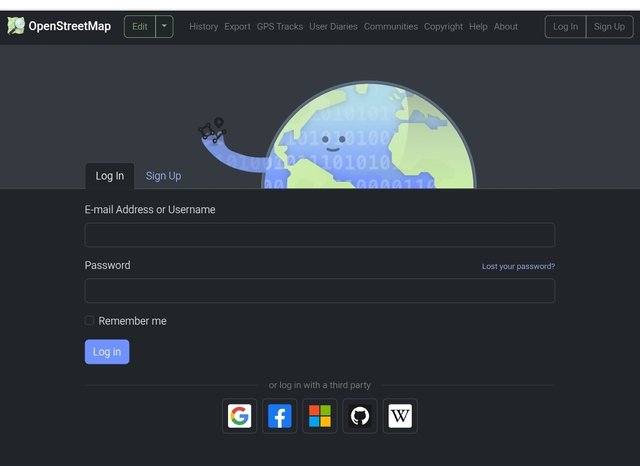The height and width of the screenshot is (466, 640).
Task: Open the Communities page
Action: click(391, 27)
